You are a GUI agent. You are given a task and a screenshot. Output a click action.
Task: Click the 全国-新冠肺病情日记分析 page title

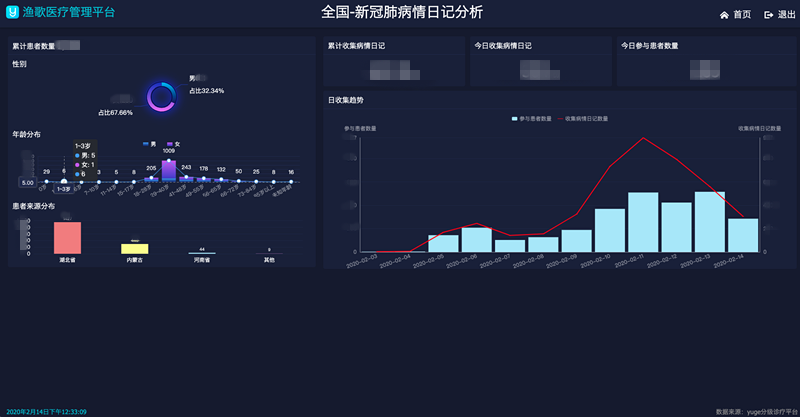tap(402, 12)
